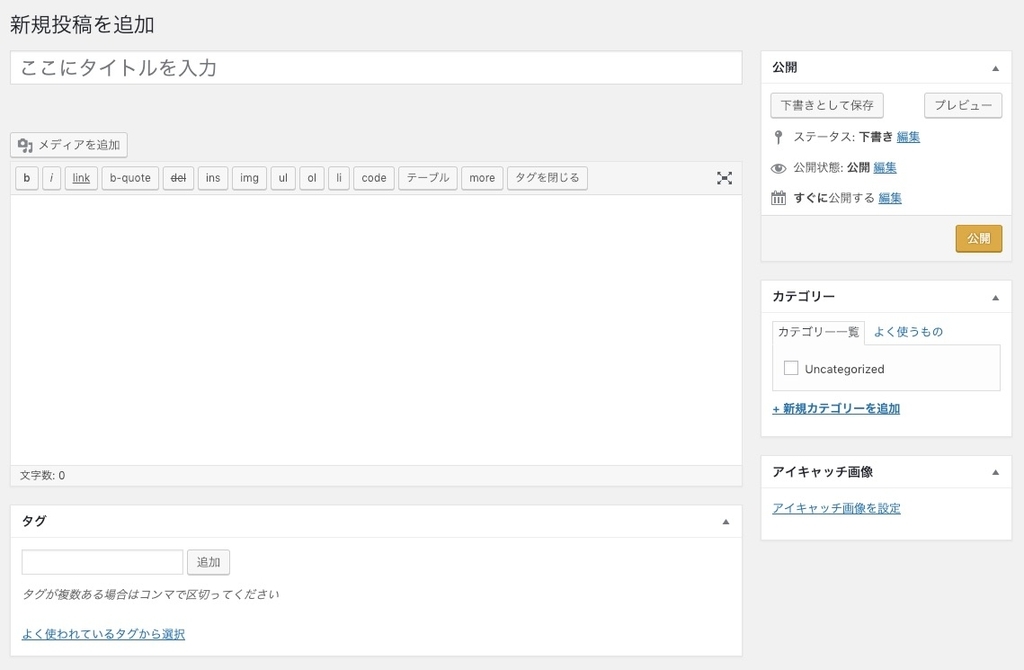Click the ol list quicktag button

312,178
